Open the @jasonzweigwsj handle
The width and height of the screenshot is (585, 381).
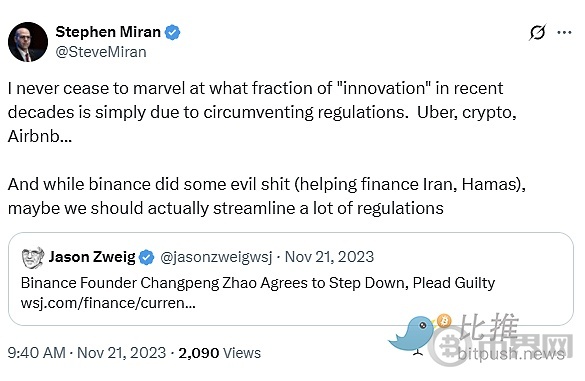tap(216, 257)
